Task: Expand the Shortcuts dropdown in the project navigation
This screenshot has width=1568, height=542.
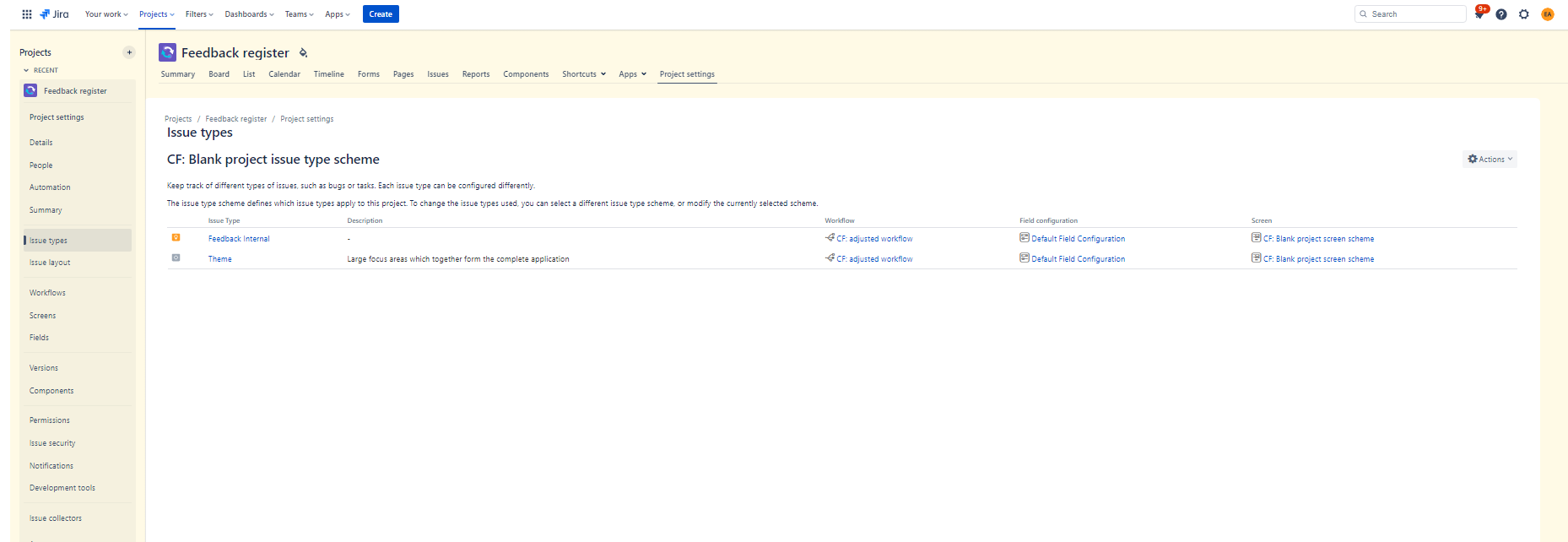Action: [x=584, y=74]
